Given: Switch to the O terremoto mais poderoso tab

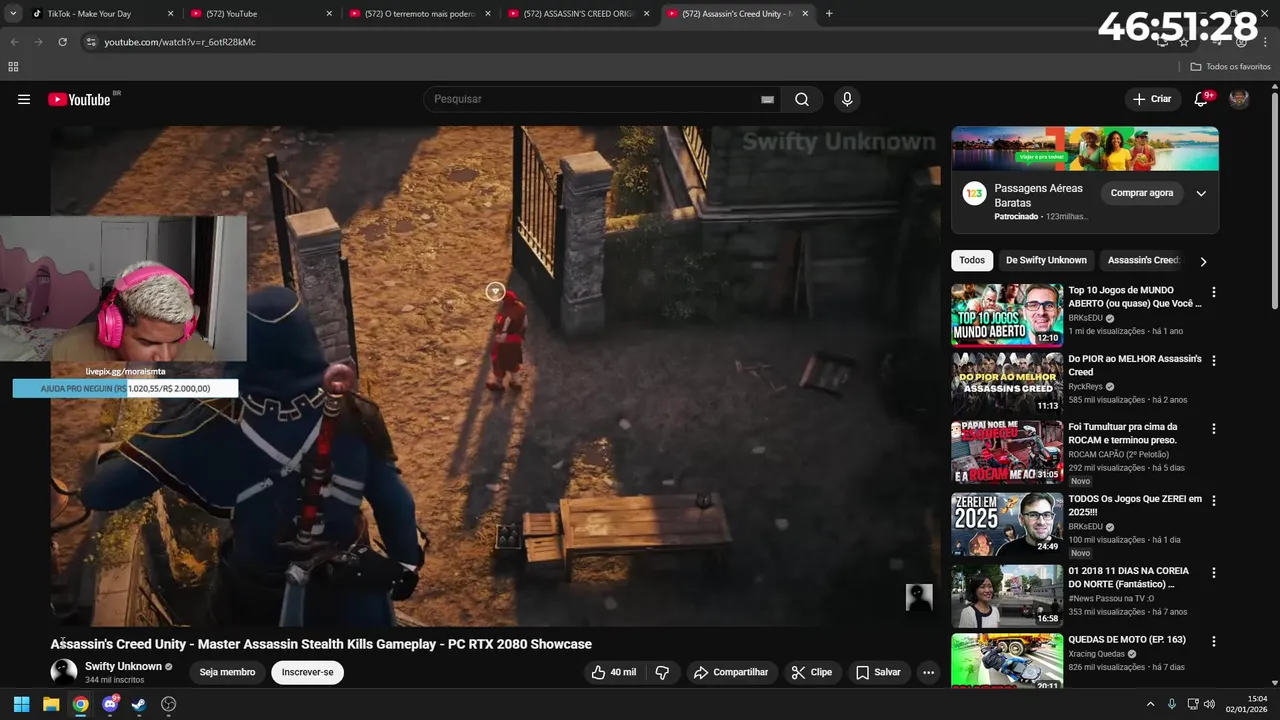Looking at the screenshot, I should pos(419,14).
